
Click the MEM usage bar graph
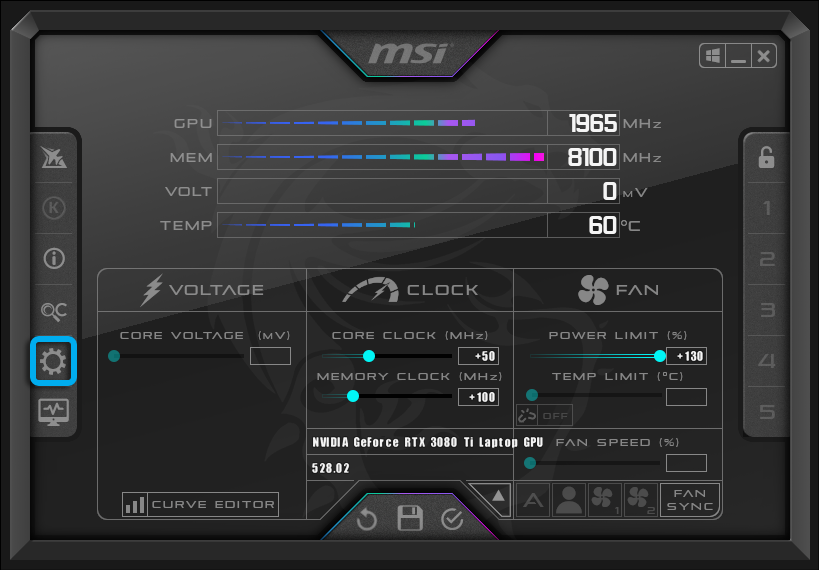coord(382,157)
